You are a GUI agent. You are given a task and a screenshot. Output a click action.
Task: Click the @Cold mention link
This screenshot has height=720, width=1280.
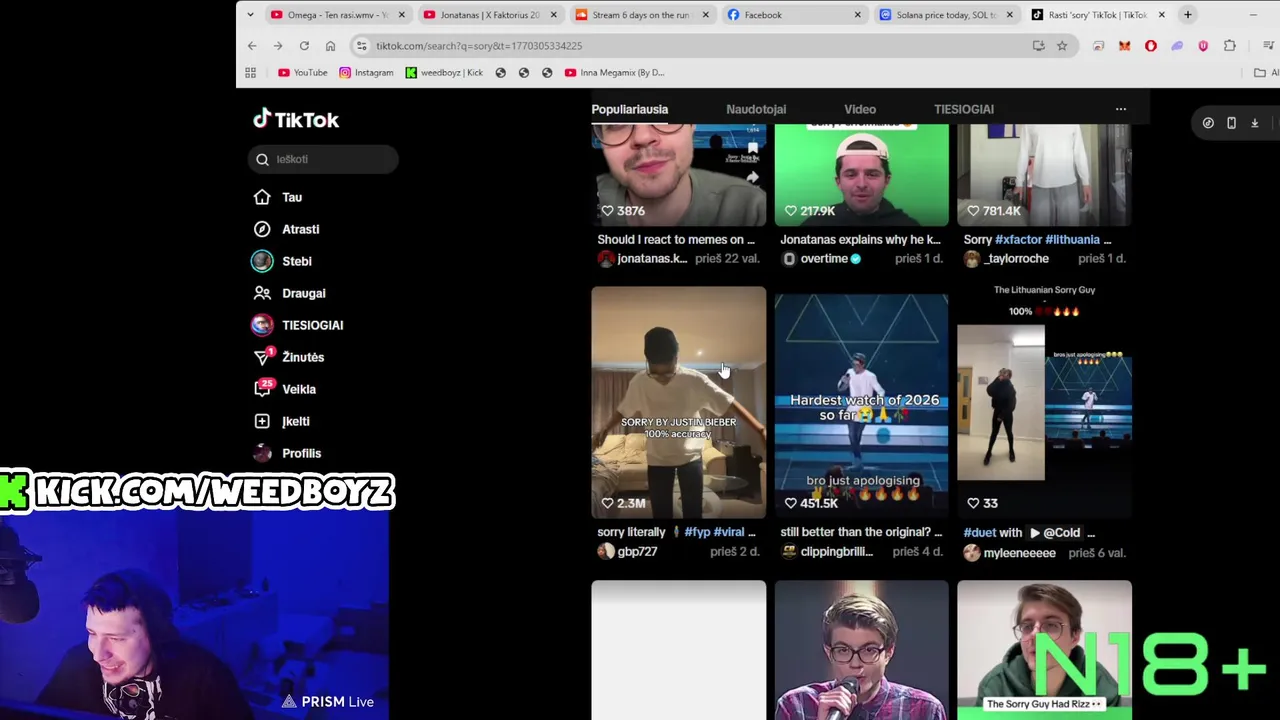point(1055,533)
